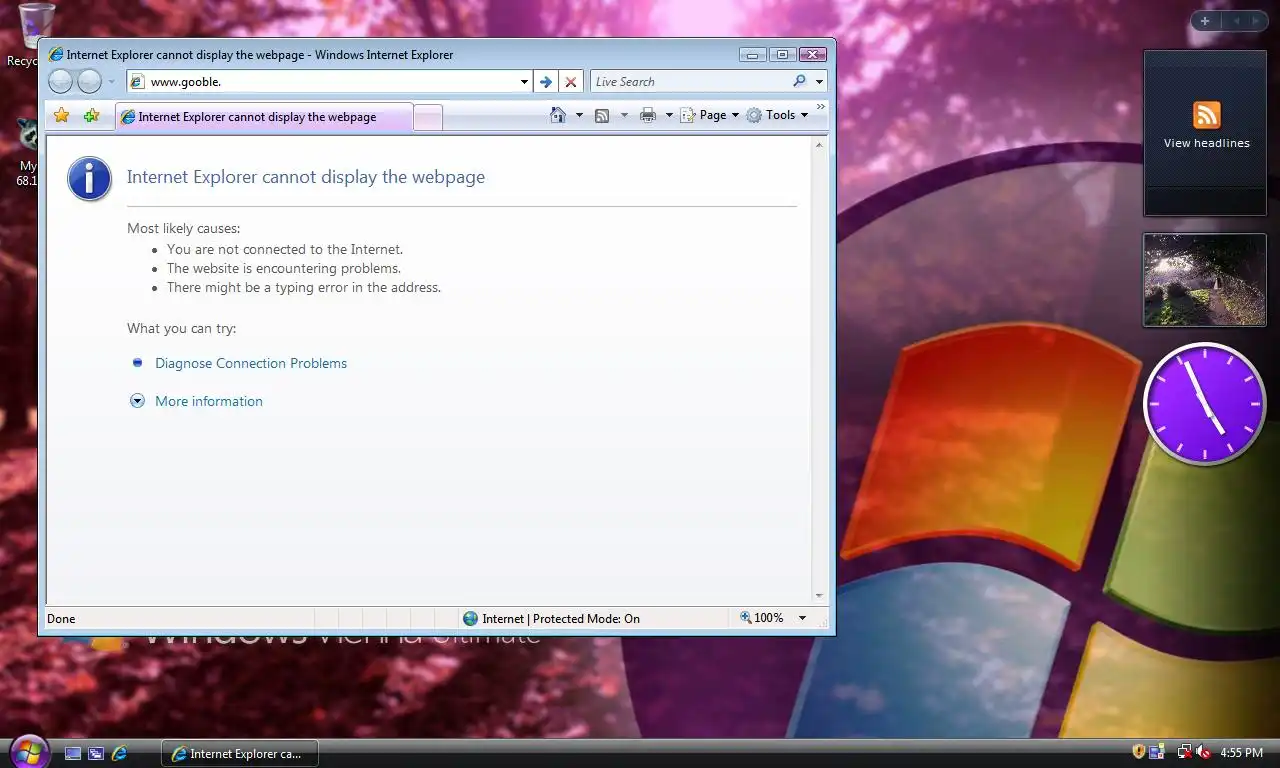This screenshot has height=768, width=1280.
Task: Open a new blank tab
Action: tap(428, 118)
